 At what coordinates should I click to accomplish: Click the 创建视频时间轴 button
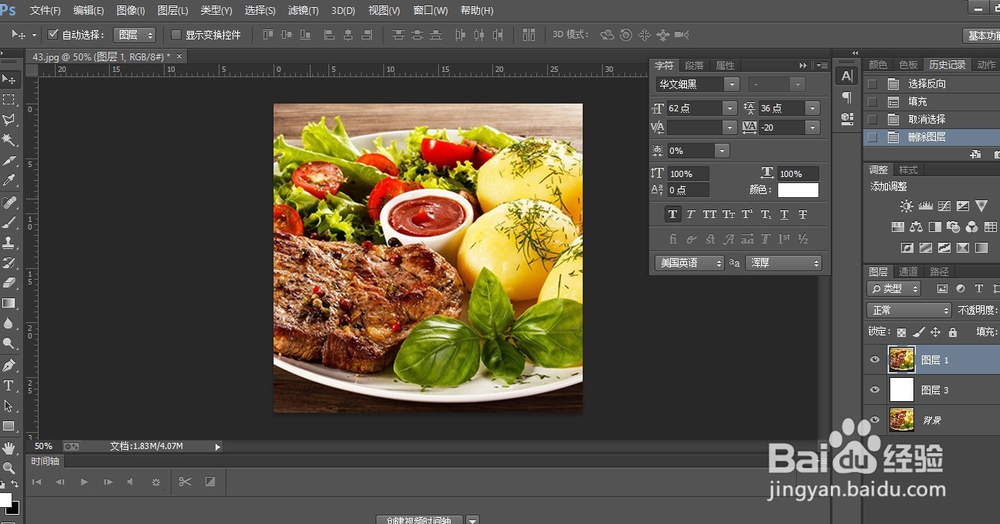pos(419,520)
